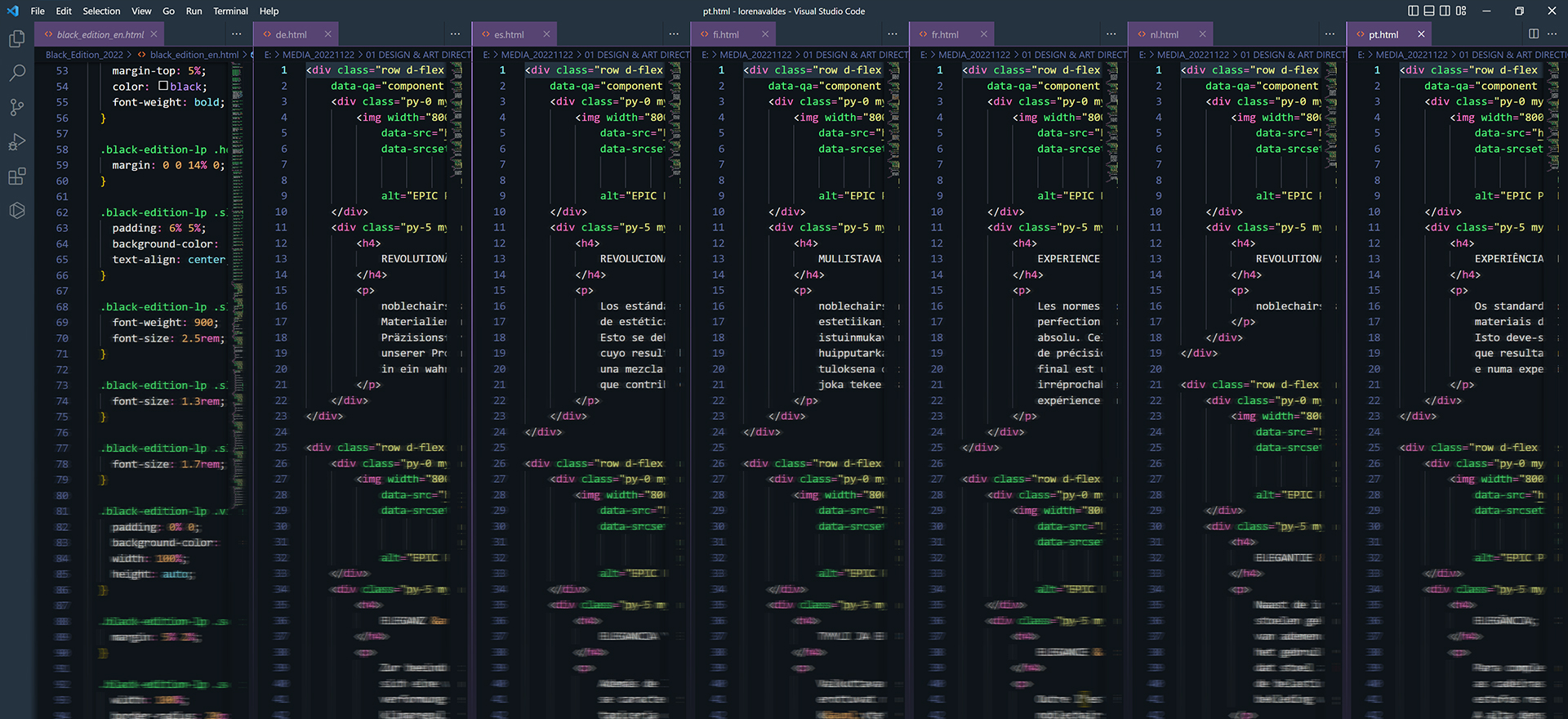Image resolution: width=1568 pixels, height=719 pixels.
Task: Open More Actions menu beside de.html tab
Action: (x=455, y=34)
